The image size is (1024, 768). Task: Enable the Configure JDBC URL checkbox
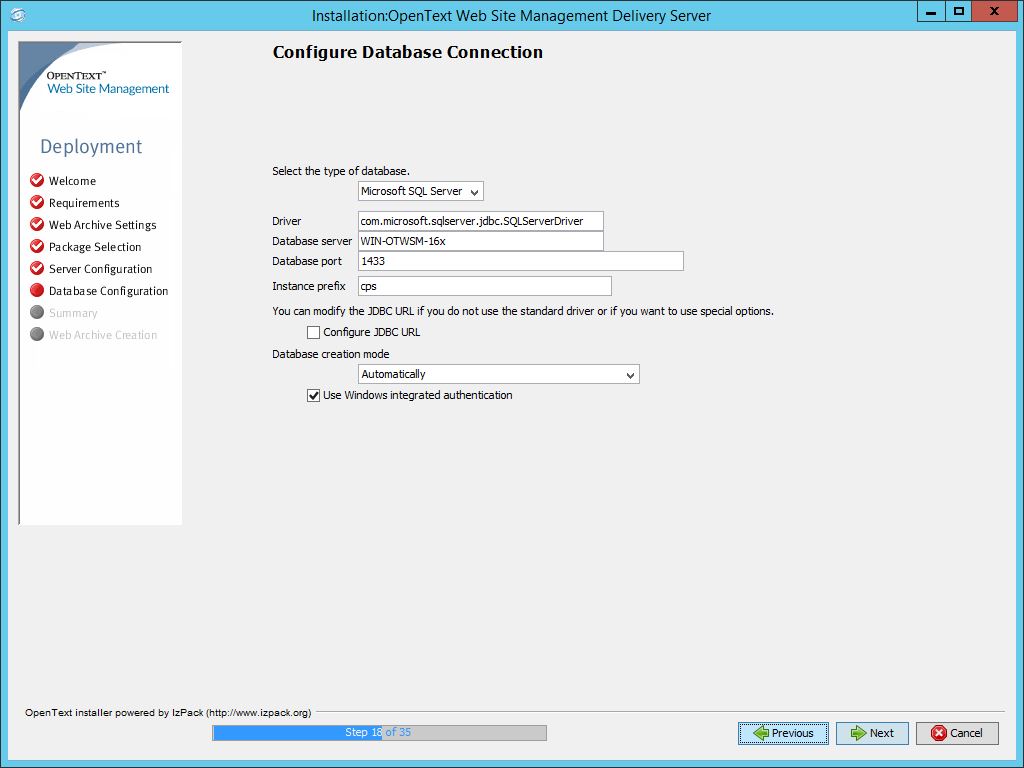pos(313,332)
